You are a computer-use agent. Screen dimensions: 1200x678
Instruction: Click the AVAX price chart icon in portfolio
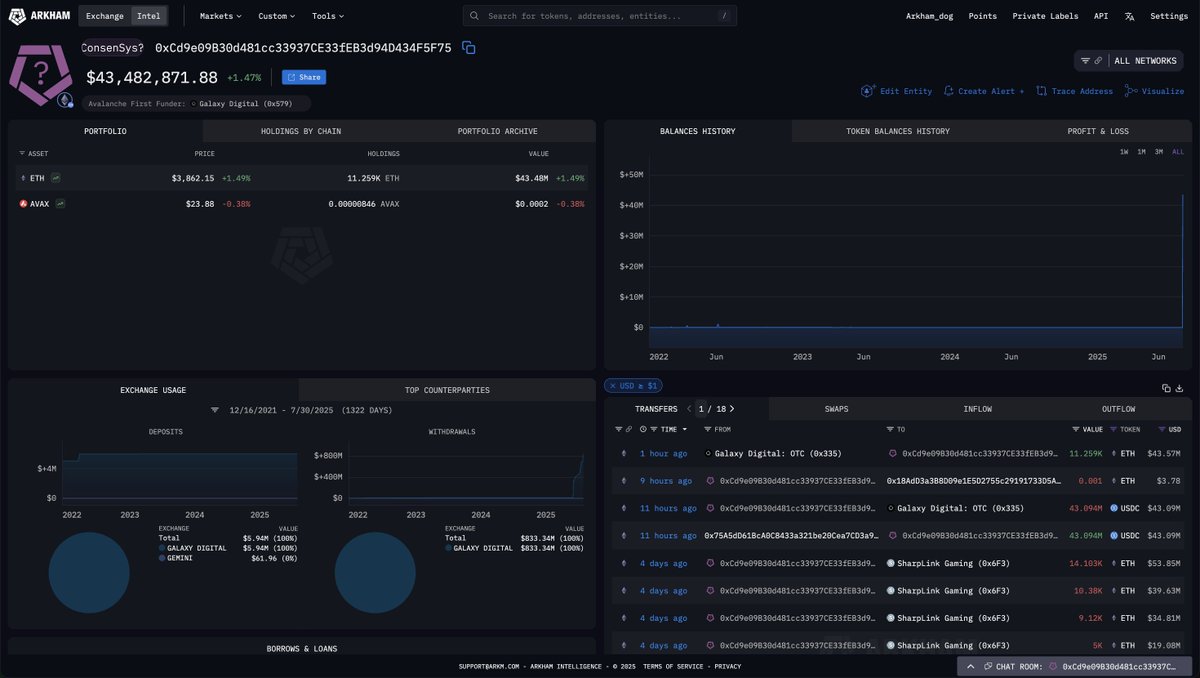point(61,204)
